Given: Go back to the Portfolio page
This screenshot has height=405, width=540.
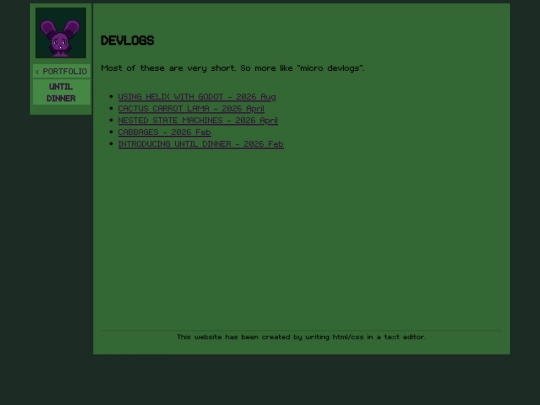Looking at the screenshot, I should [x=62, y=71].
